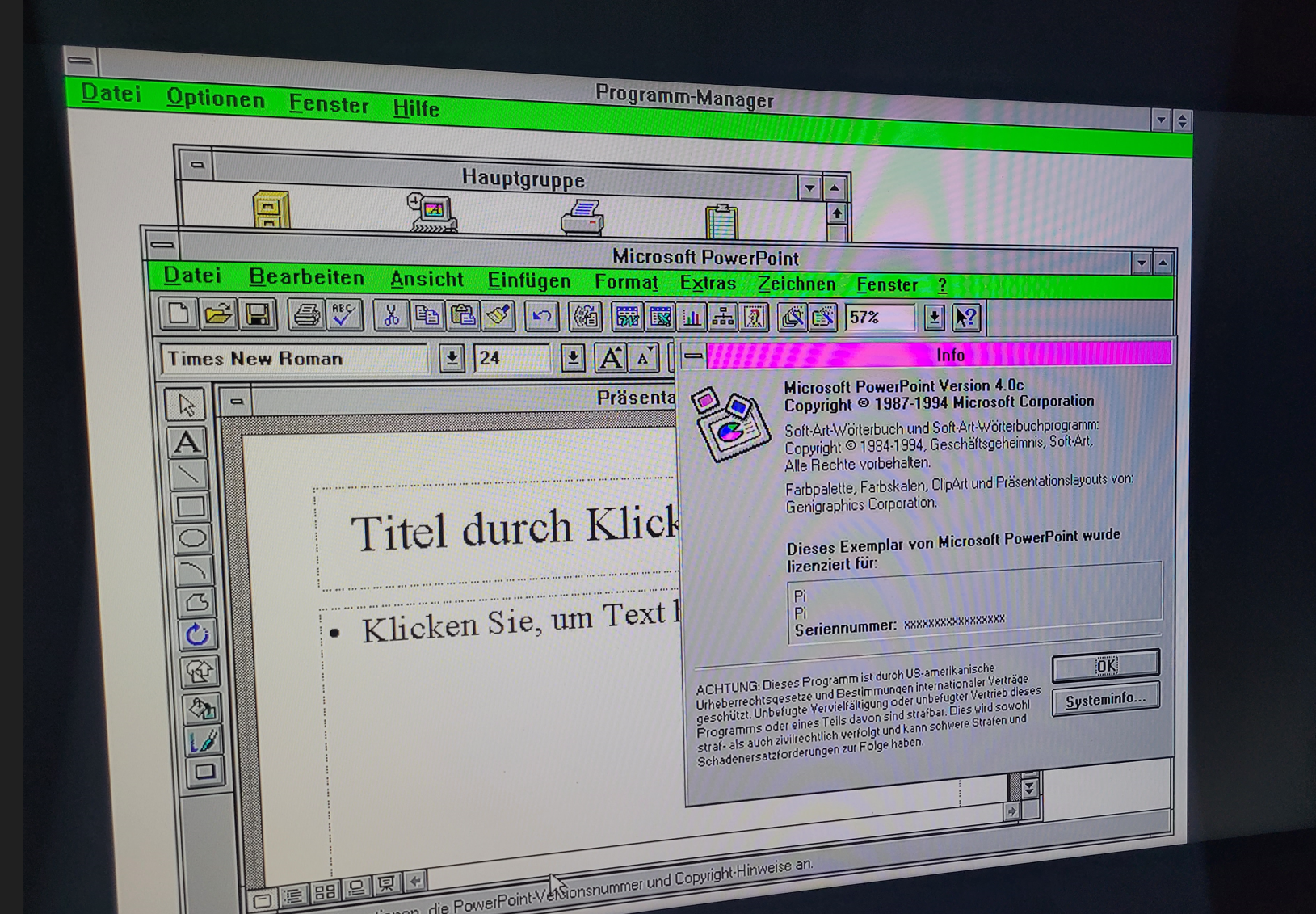Click the Undo arrow icon

click(541, 317)
